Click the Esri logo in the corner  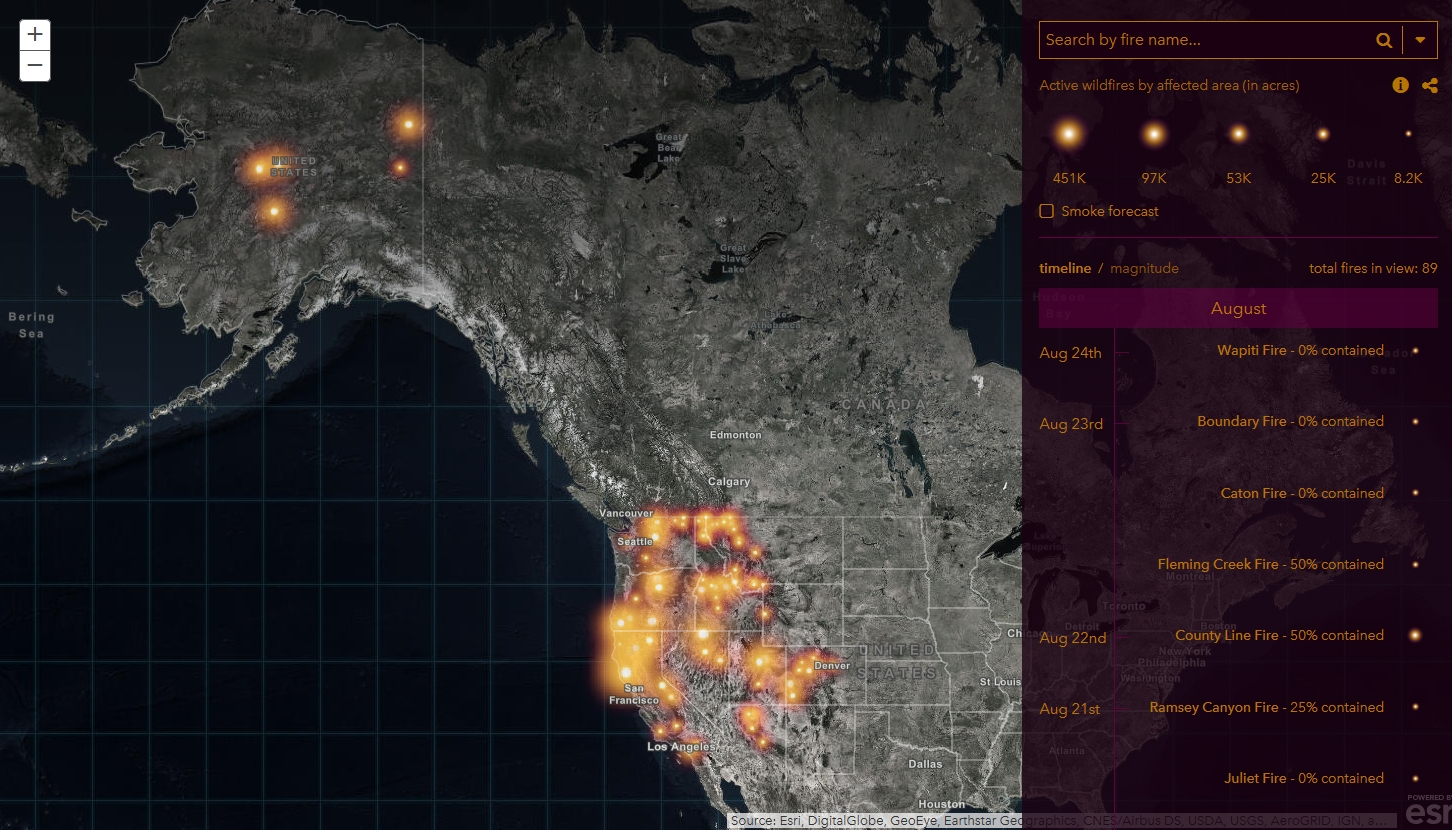[1430, 812]
